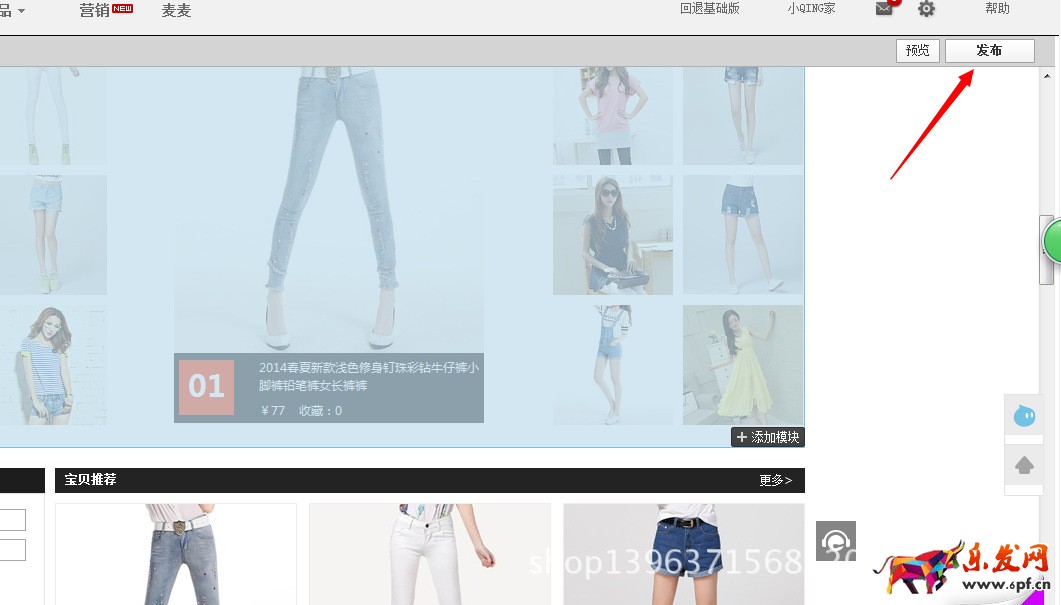This screenshot has width=1061, height=605.
Task: Open the ripped dark denim shorts thumbnail
Action: (x=743, y=235)
